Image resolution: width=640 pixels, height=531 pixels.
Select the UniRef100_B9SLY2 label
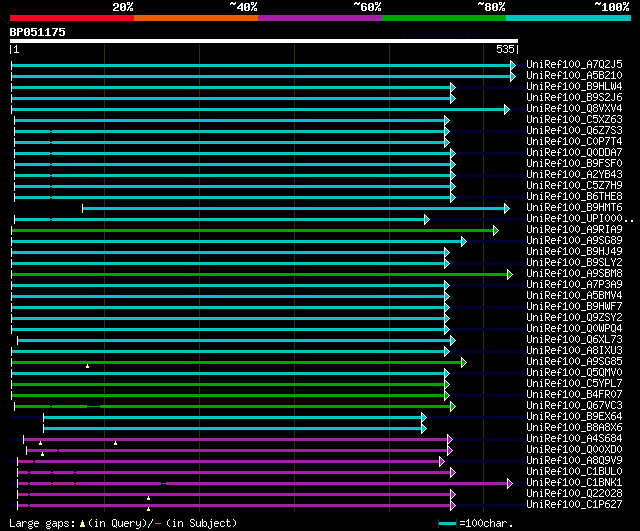click(x=574, y=263)
